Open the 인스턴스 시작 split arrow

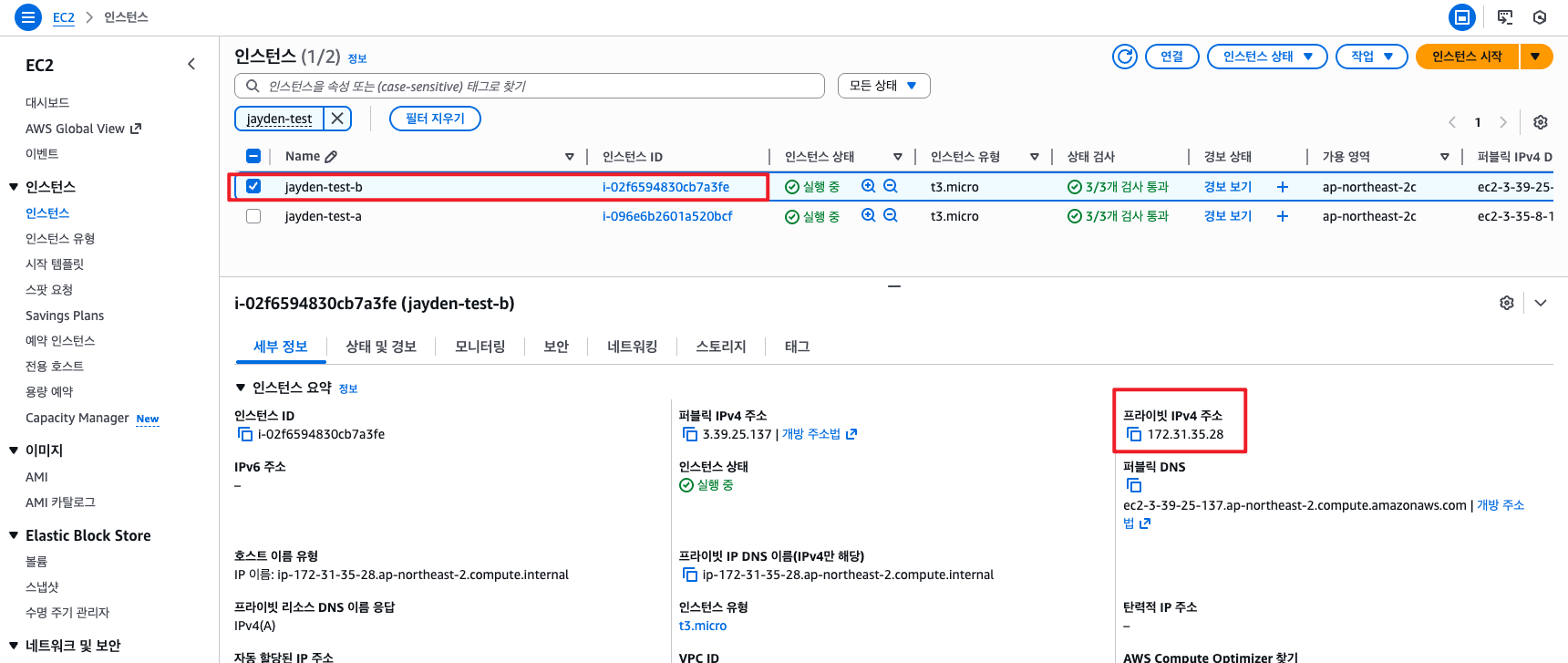tap(1536, 57)
